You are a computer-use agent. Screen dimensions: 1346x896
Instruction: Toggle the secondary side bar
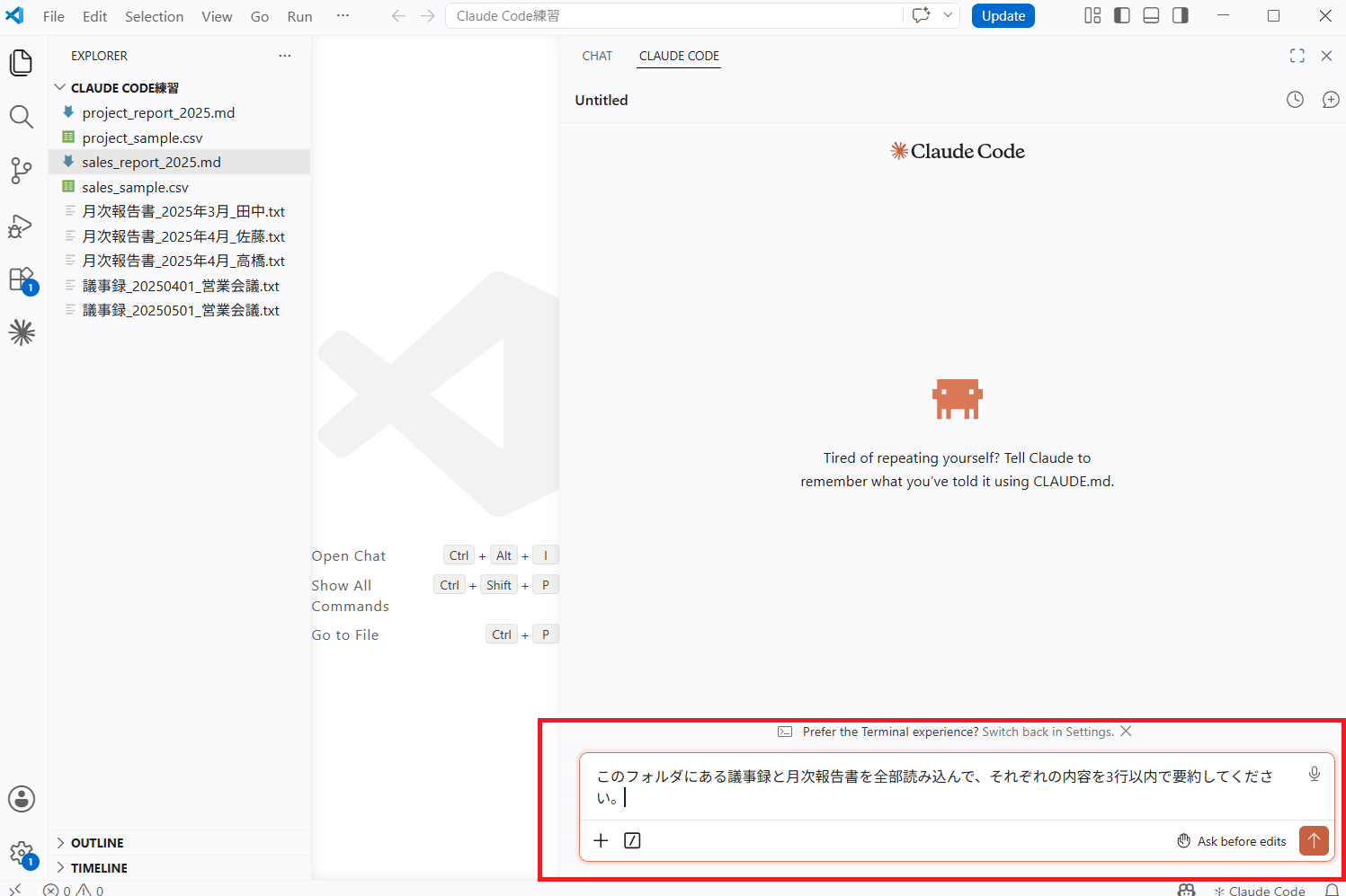(1181, 15)
